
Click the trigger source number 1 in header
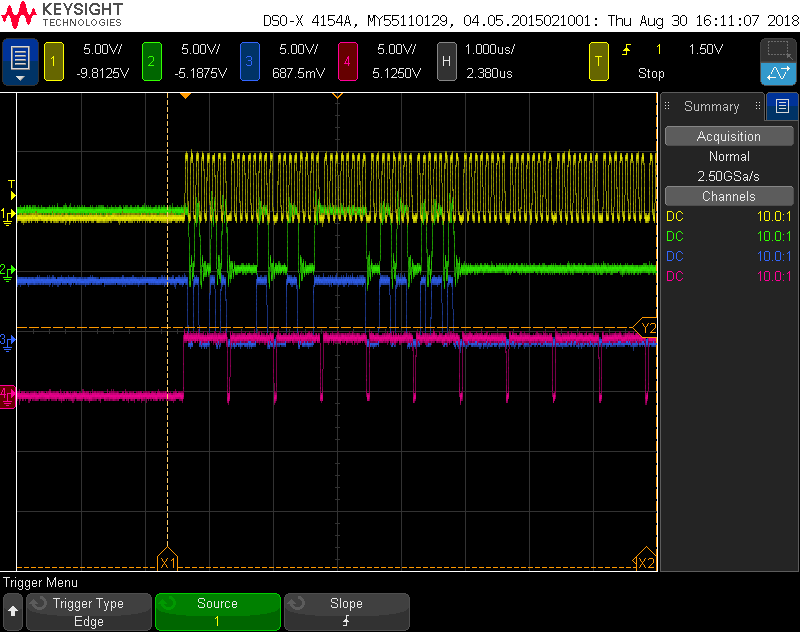click(x=659, y=49)
